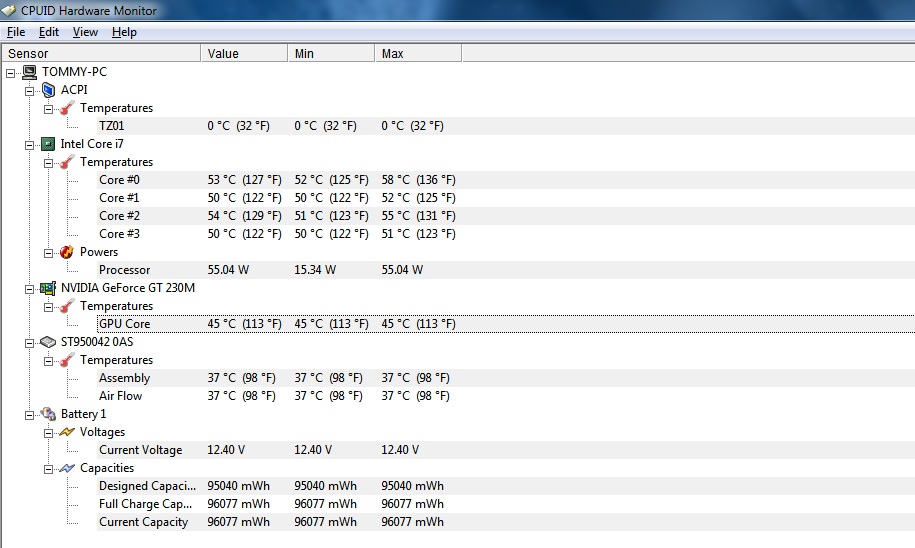The width and height of the screenshot is (915, 548).
Task: Select the GPU Core row
Action: click(x=505, y=324)
